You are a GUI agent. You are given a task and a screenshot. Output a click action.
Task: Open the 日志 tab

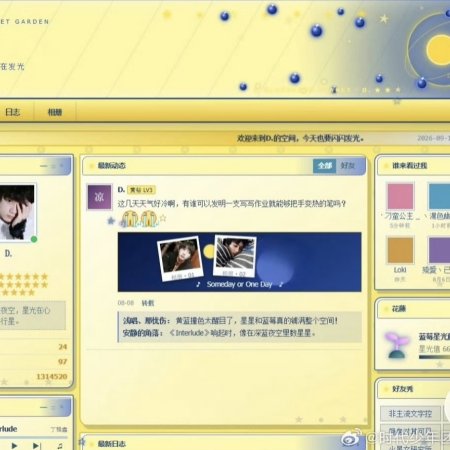(x=13, y=112)
